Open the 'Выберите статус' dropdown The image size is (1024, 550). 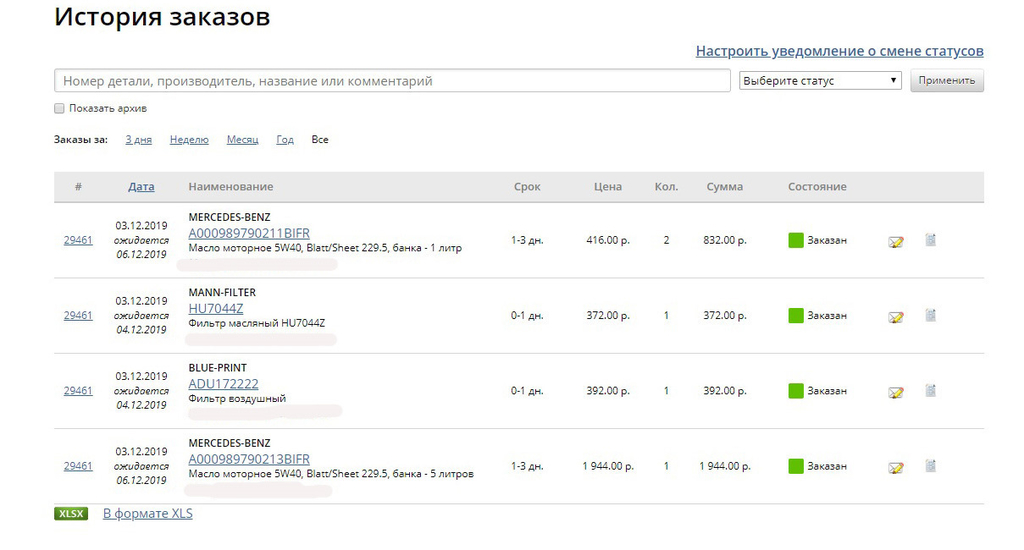820,80
